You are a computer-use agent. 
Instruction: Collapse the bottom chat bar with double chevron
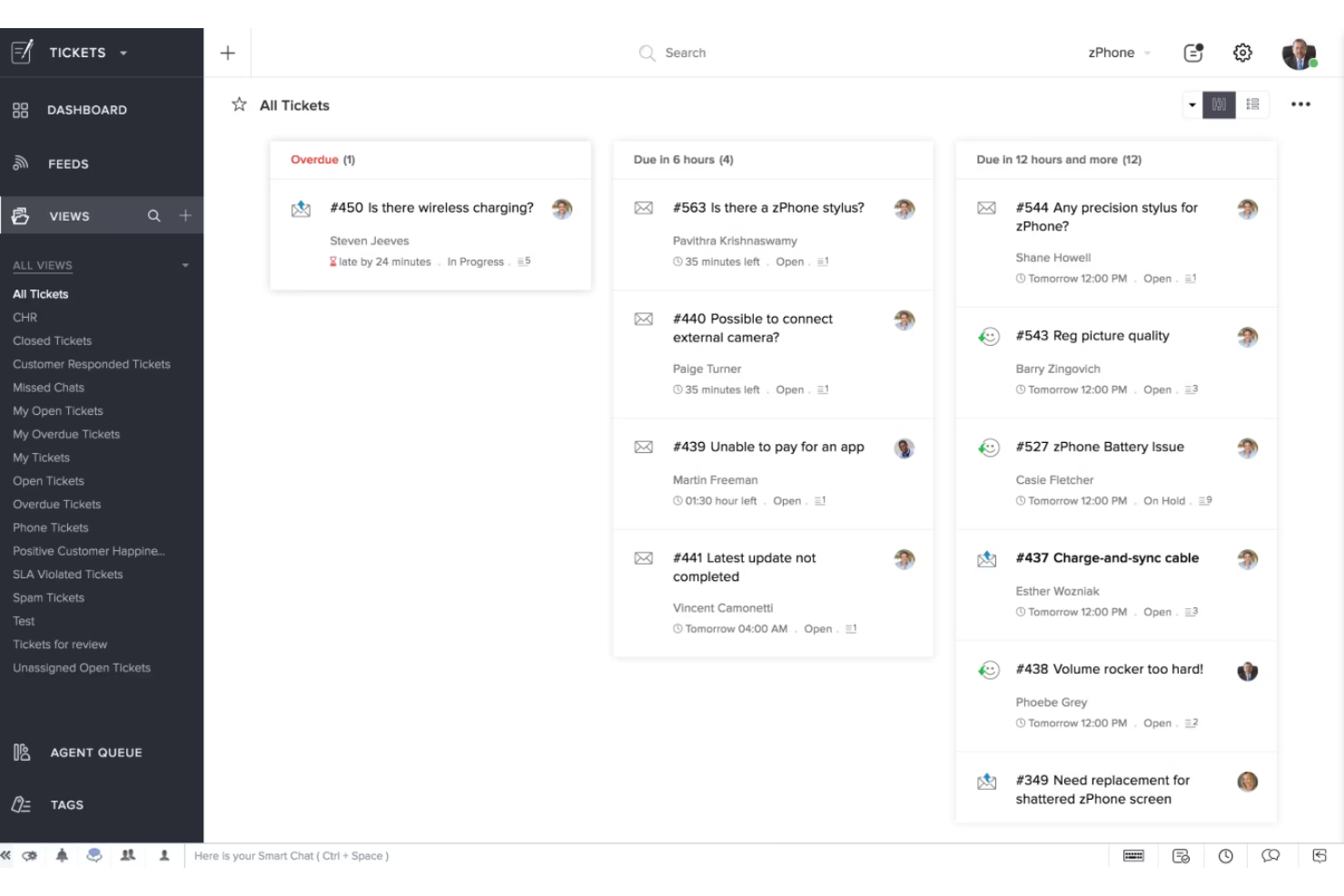[x=6, y=855]
